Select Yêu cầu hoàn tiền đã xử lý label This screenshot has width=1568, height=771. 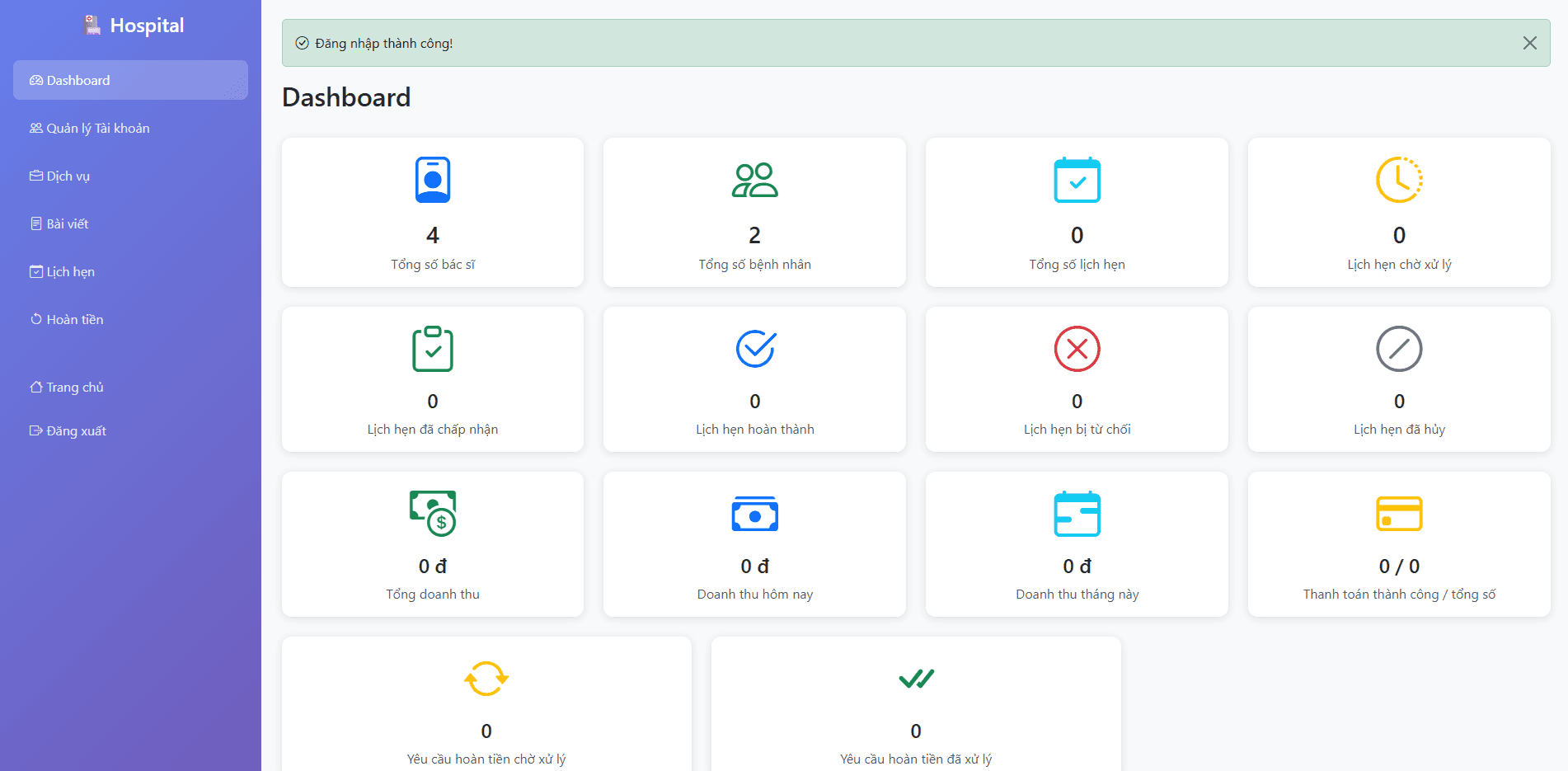916,759
